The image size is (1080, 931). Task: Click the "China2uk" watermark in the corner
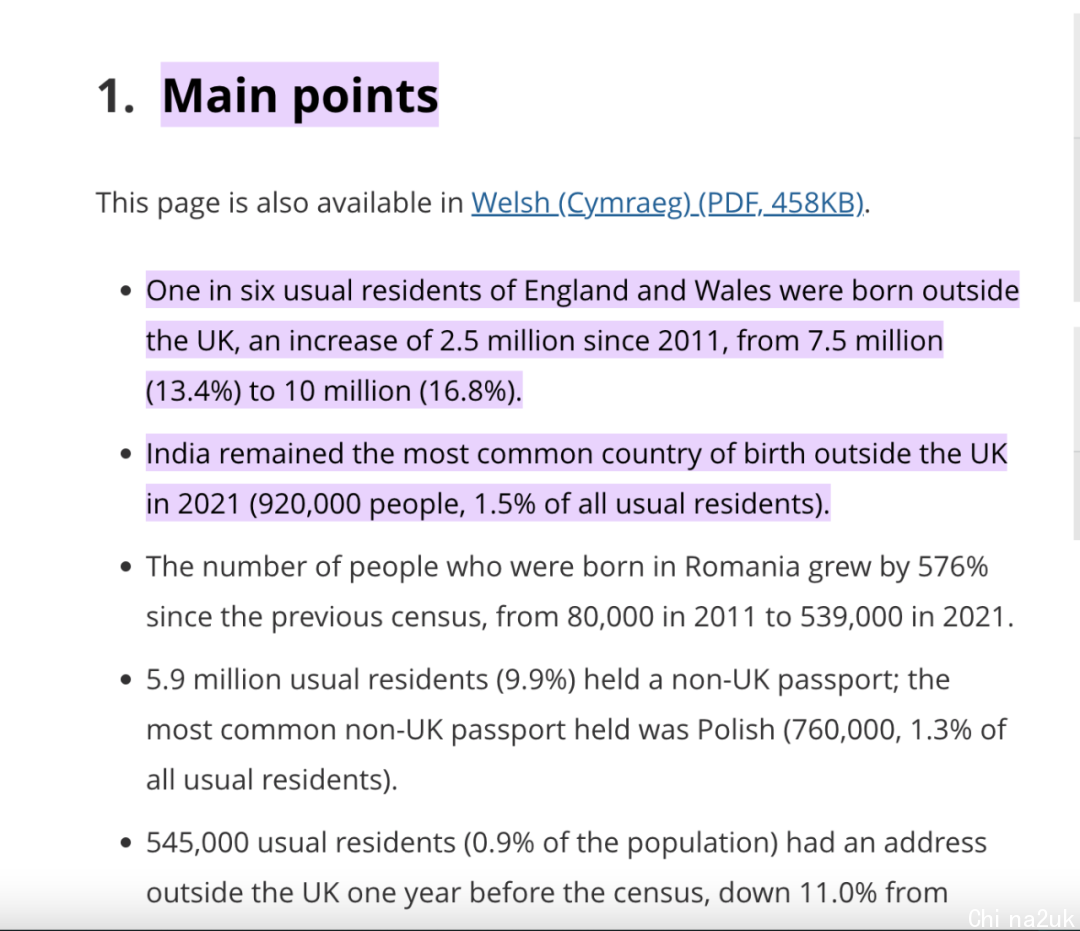[x=1020, y=917]
